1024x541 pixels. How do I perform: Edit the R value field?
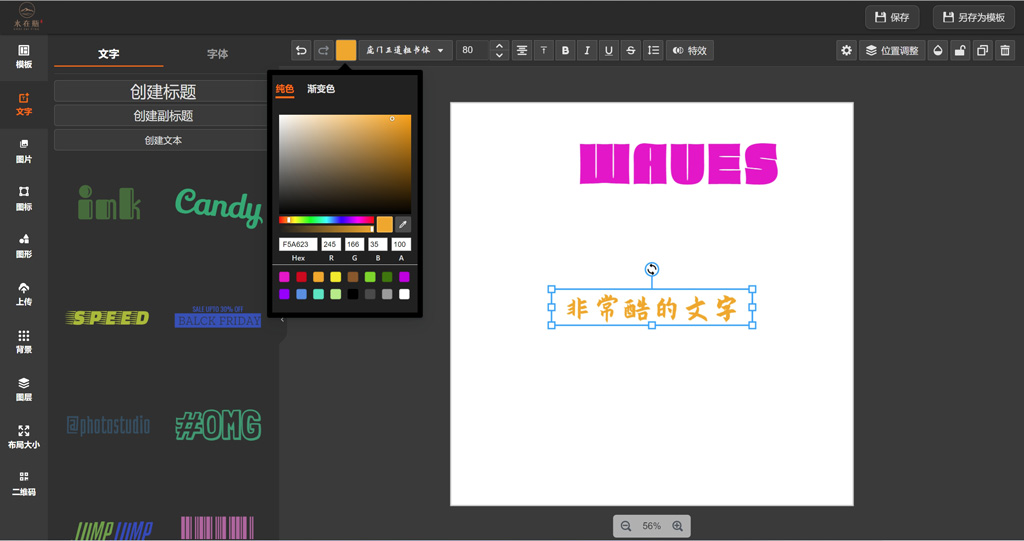pyautogui.click(x=330, y=244)
